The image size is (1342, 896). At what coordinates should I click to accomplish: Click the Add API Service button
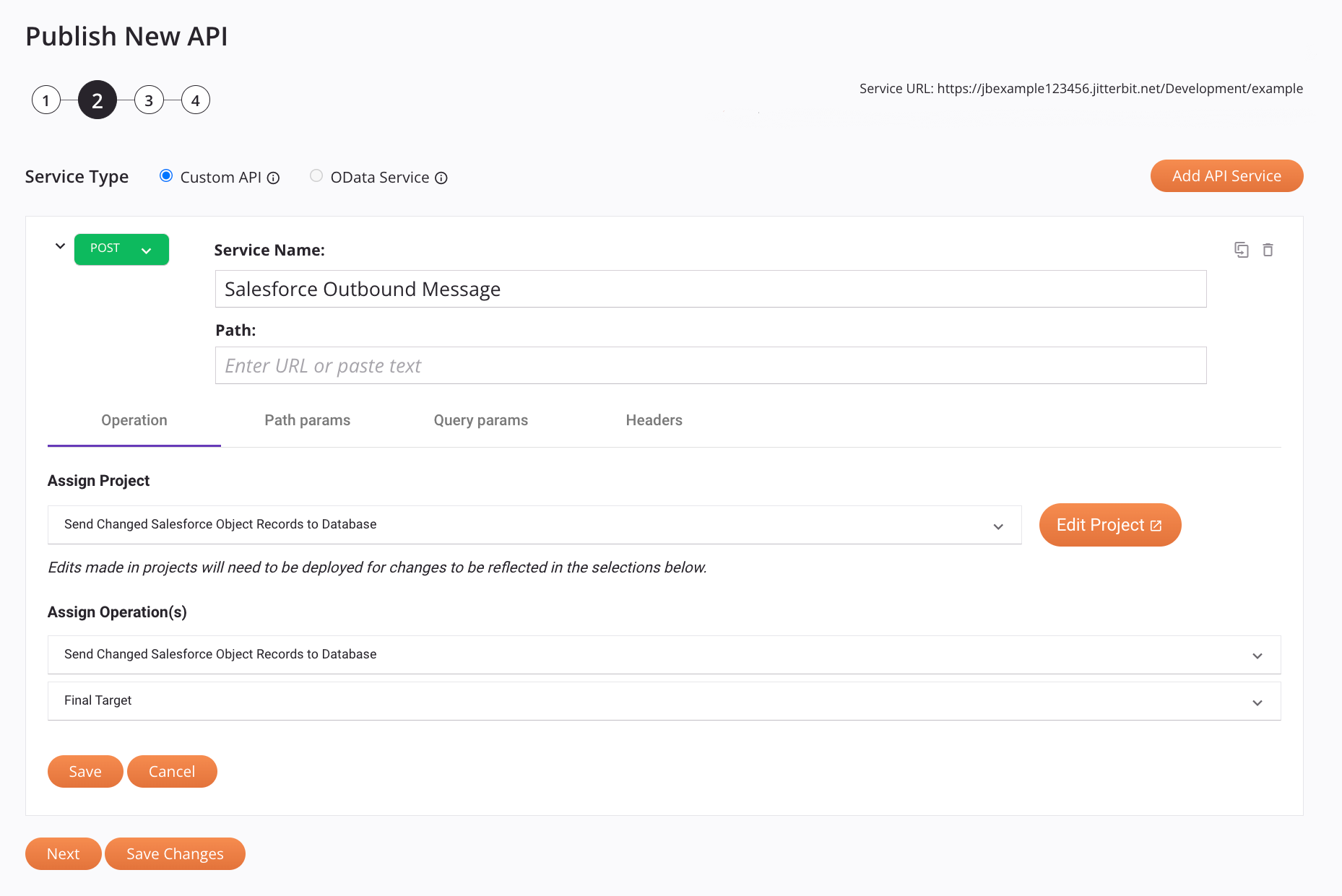point(1226,176)
